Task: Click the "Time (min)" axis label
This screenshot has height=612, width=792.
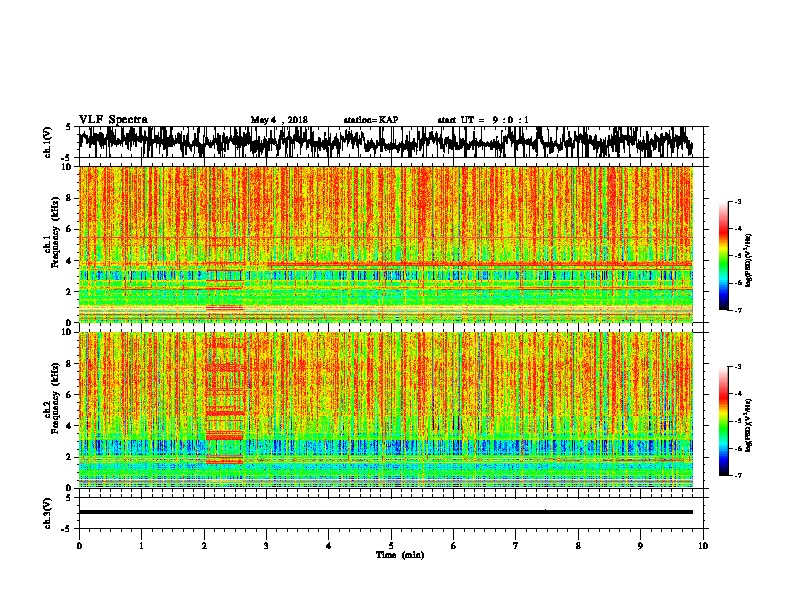Action: 400,555
